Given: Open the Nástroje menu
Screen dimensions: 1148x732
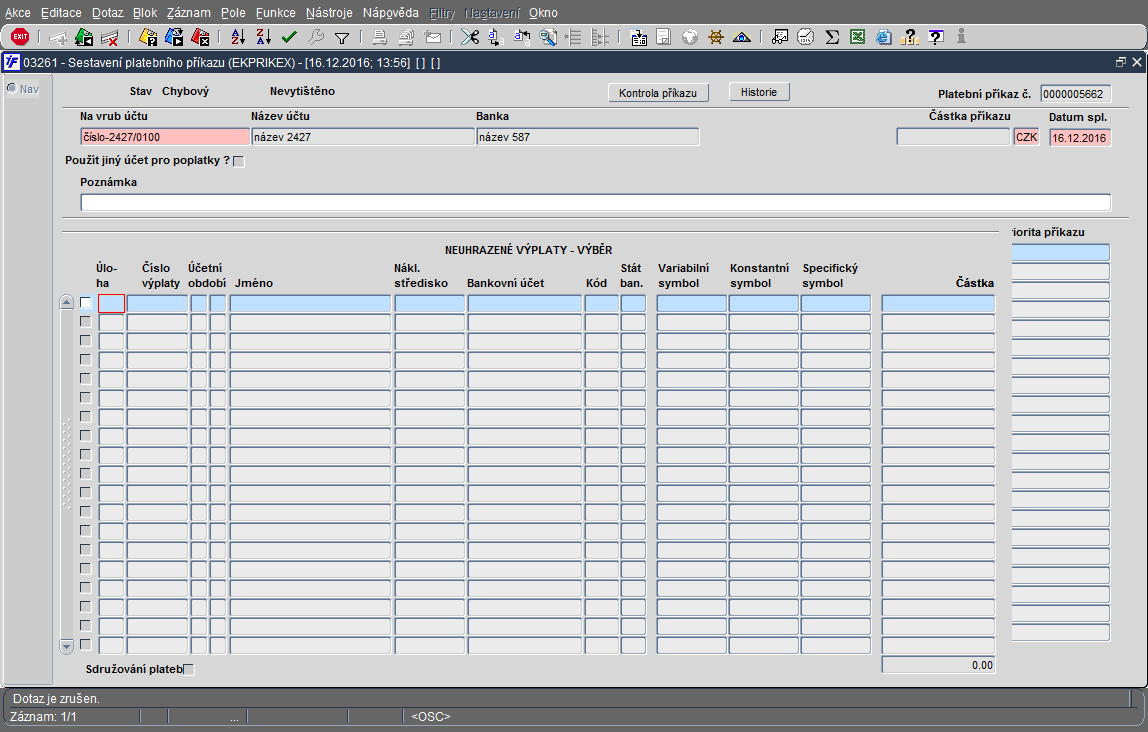Looking at the screenshot, I should (x=329, y=12).
